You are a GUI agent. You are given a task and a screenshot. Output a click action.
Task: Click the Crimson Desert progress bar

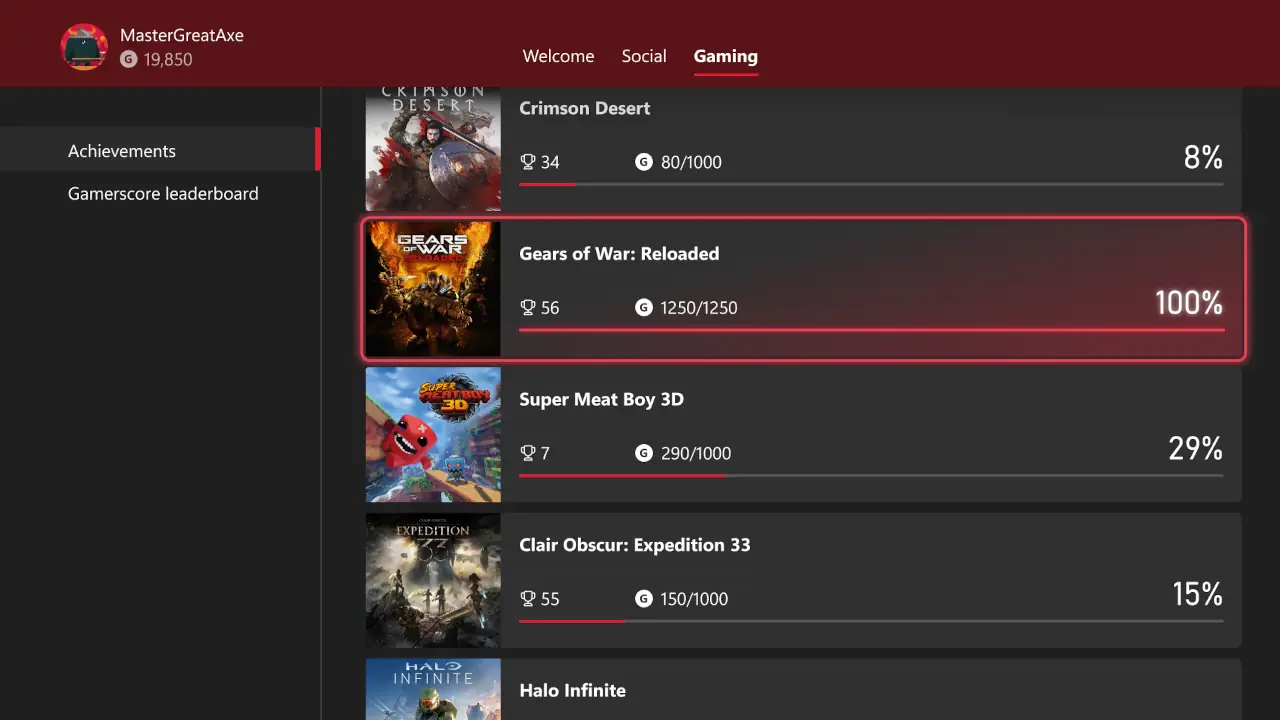pyautogui.click(x=871, y=184)
